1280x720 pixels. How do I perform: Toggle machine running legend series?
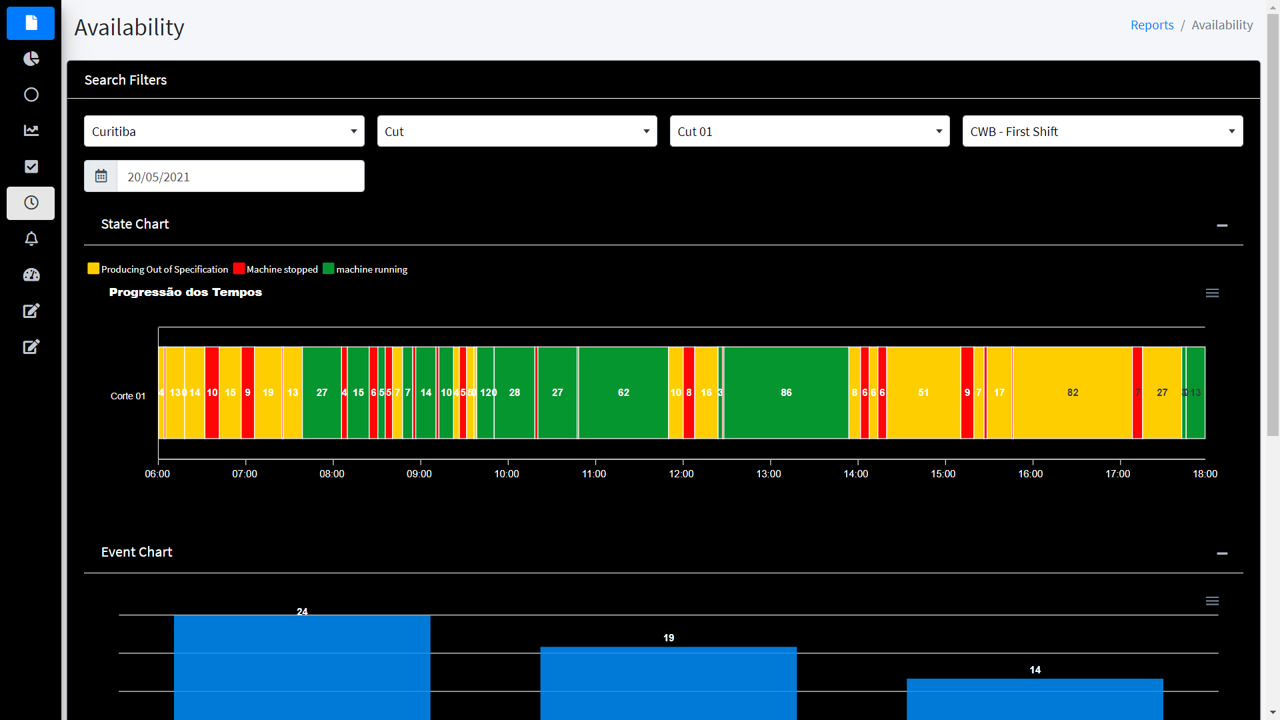click(371, 269)
